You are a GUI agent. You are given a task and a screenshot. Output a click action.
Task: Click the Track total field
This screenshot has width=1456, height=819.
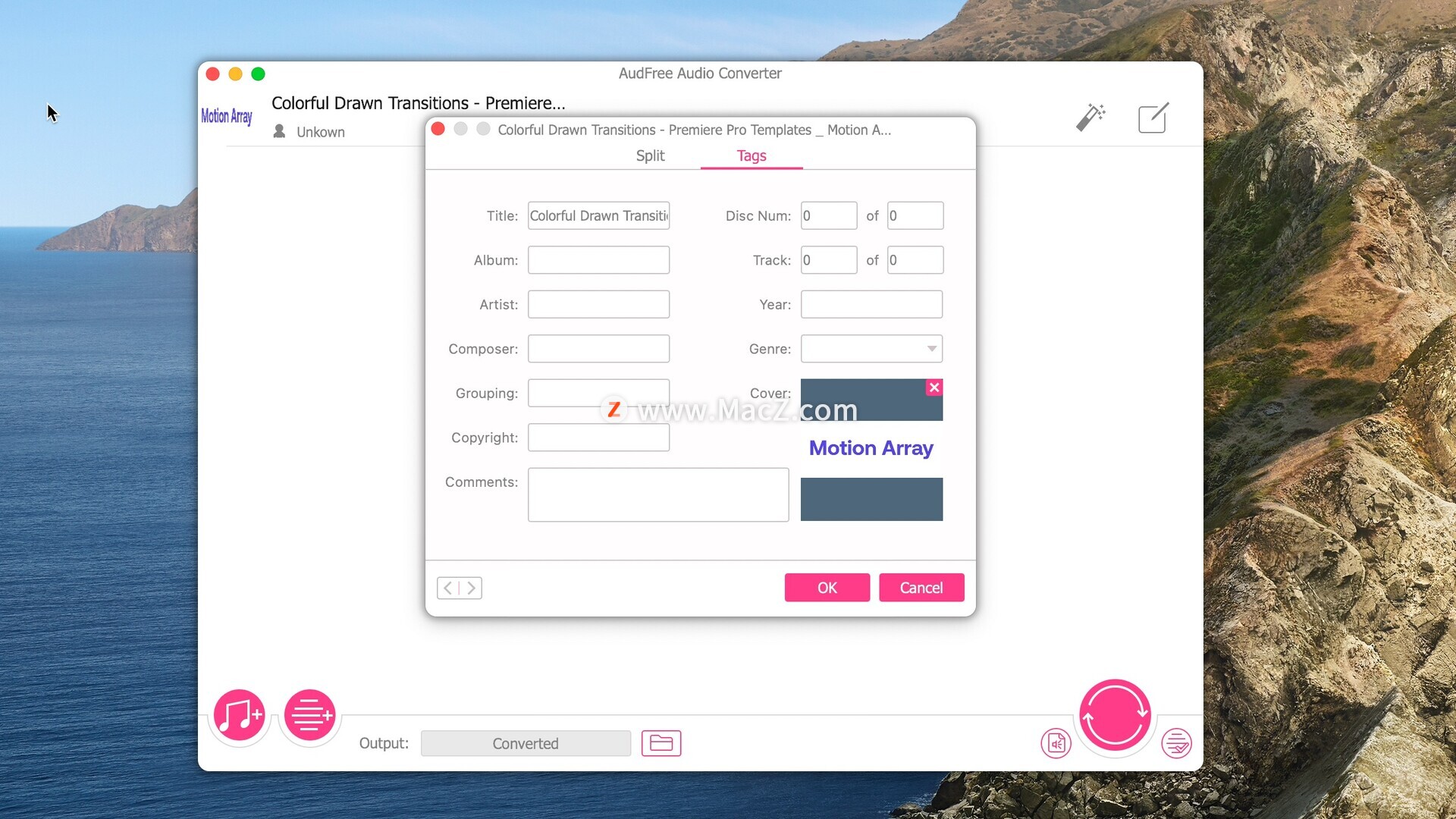915,260
